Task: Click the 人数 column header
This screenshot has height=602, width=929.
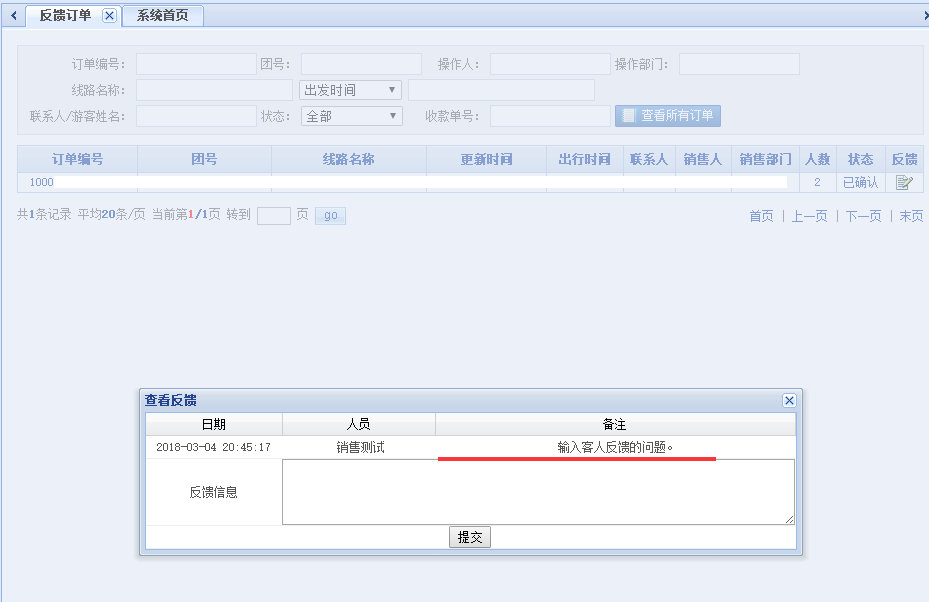Action: pyautogui.click(x=818, y=159)
